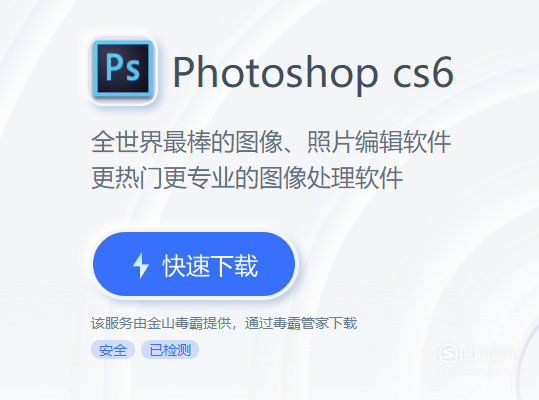Click the 图像处理软件 phrase

coord(331,178)
